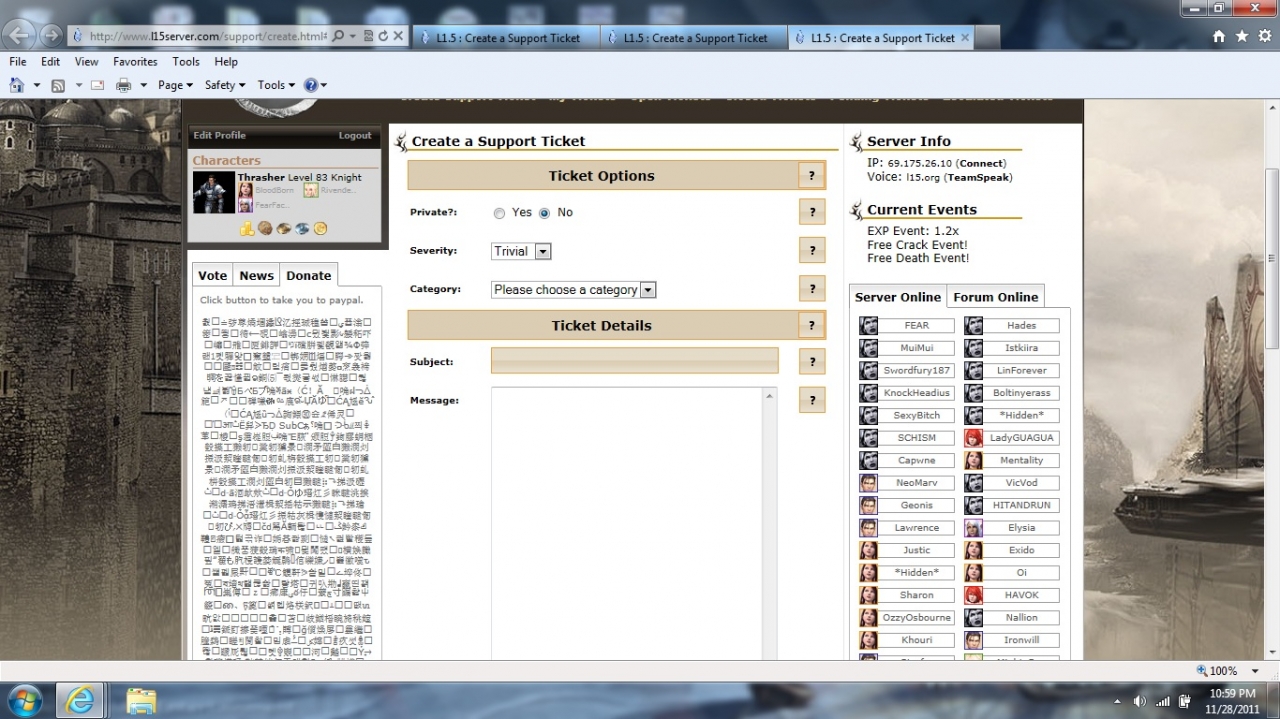
Task: Click the help button for Subject row
Action: coord(812,362)
